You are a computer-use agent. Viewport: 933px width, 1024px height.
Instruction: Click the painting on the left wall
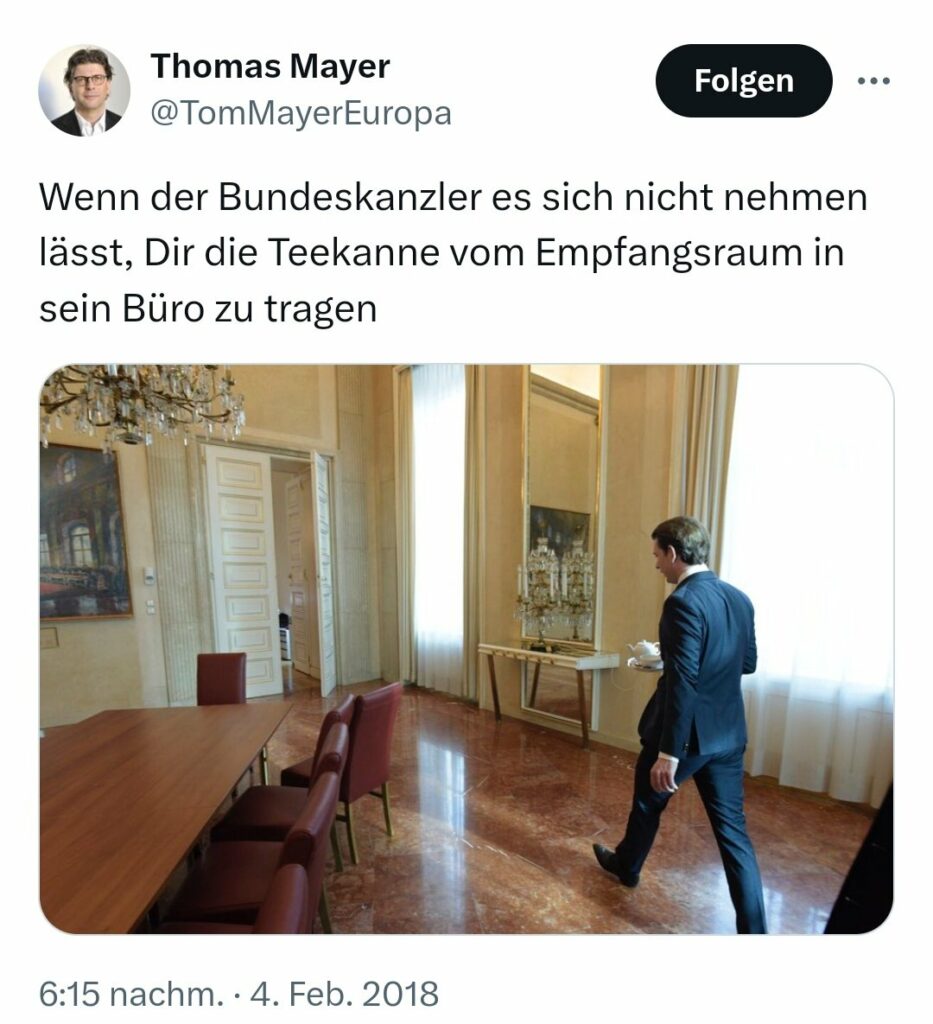tap(84, 532)
